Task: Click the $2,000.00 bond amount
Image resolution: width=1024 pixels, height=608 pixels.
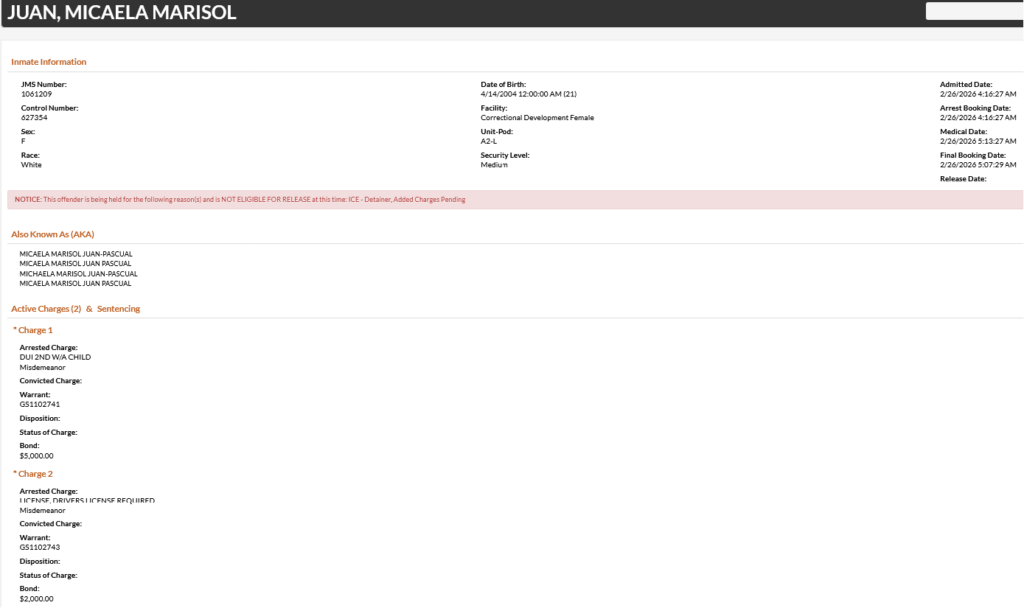Action: (x=37, y=599)
